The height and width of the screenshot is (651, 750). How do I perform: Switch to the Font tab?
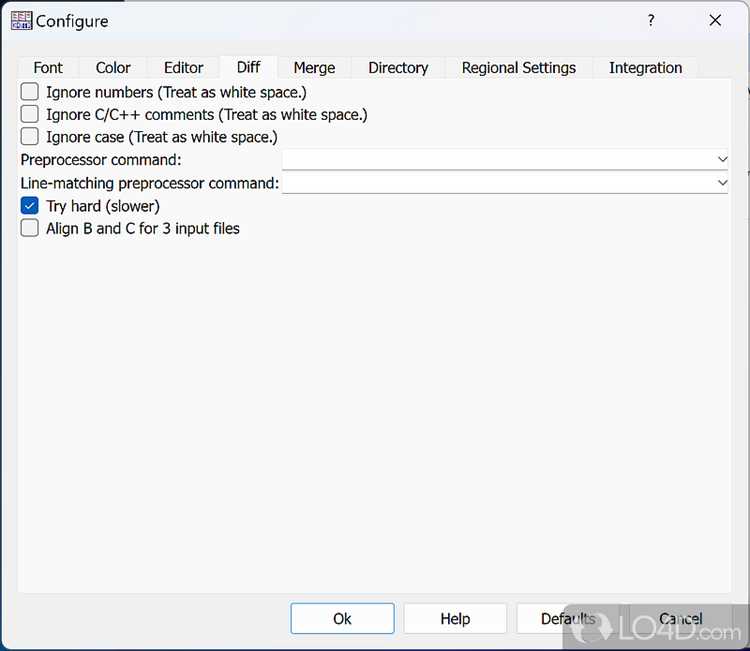tap(48, 67)
